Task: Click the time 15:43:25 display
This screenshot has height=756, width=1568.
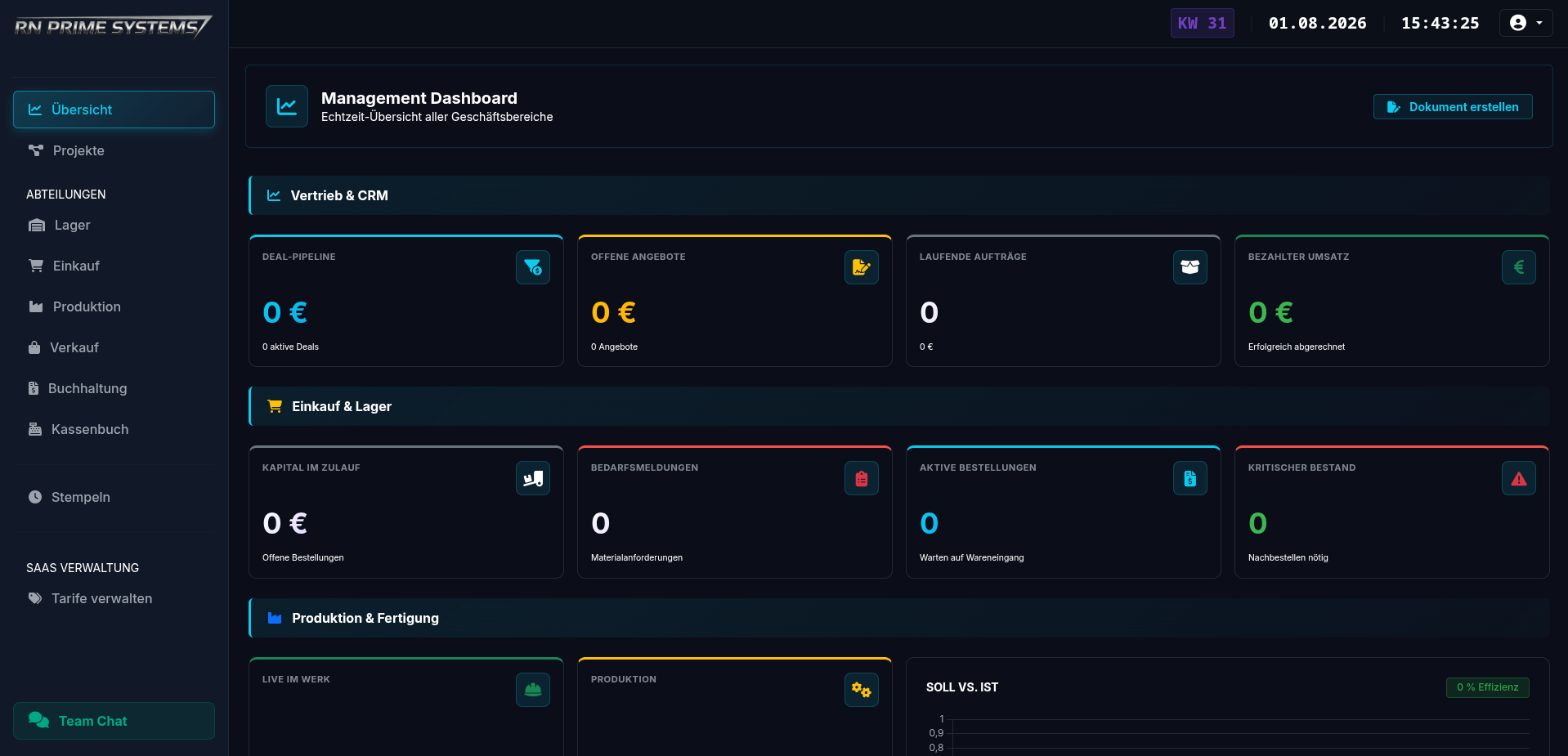Action: tap(1440, 23)
